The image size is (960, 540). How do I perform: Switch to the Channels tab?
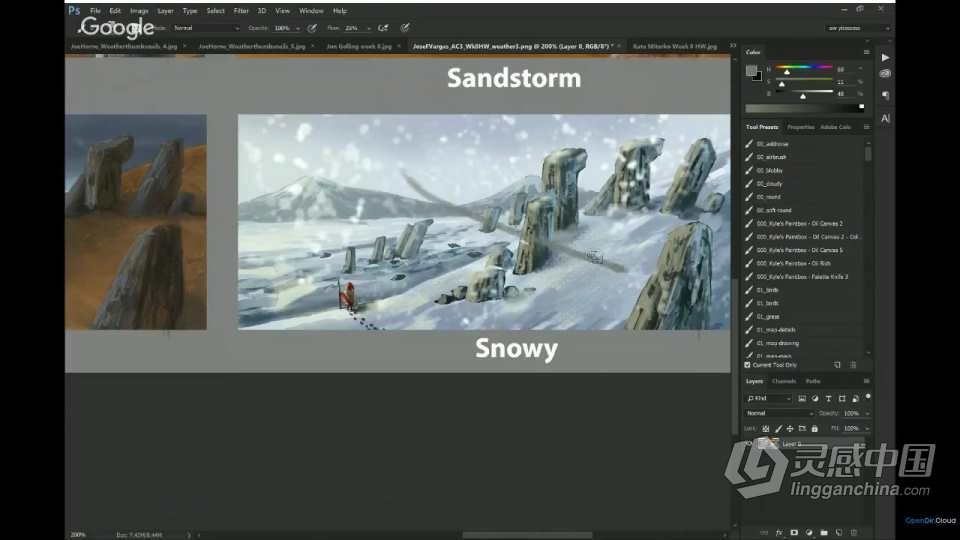[784, 381]
